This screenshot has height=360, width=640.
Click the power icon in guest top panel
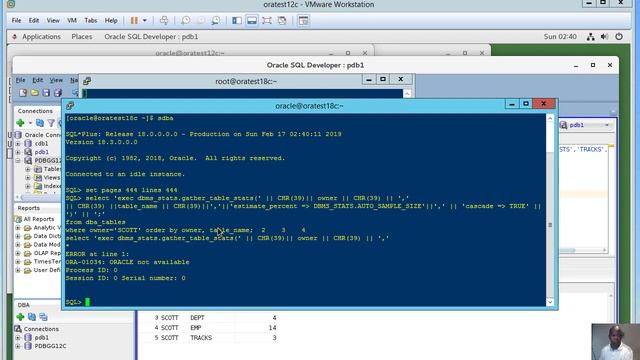619,37
